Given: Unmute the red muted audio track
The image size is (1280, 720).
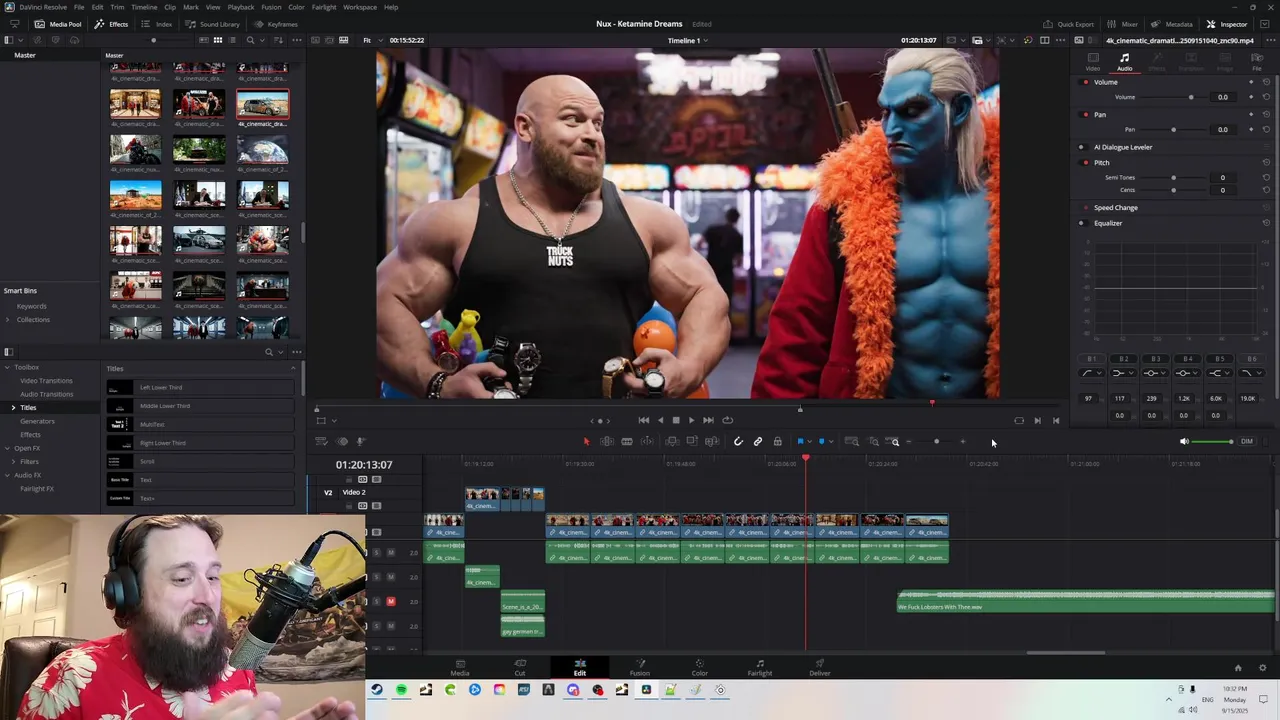Looking at the screenshot, I should tap(391, 601).
